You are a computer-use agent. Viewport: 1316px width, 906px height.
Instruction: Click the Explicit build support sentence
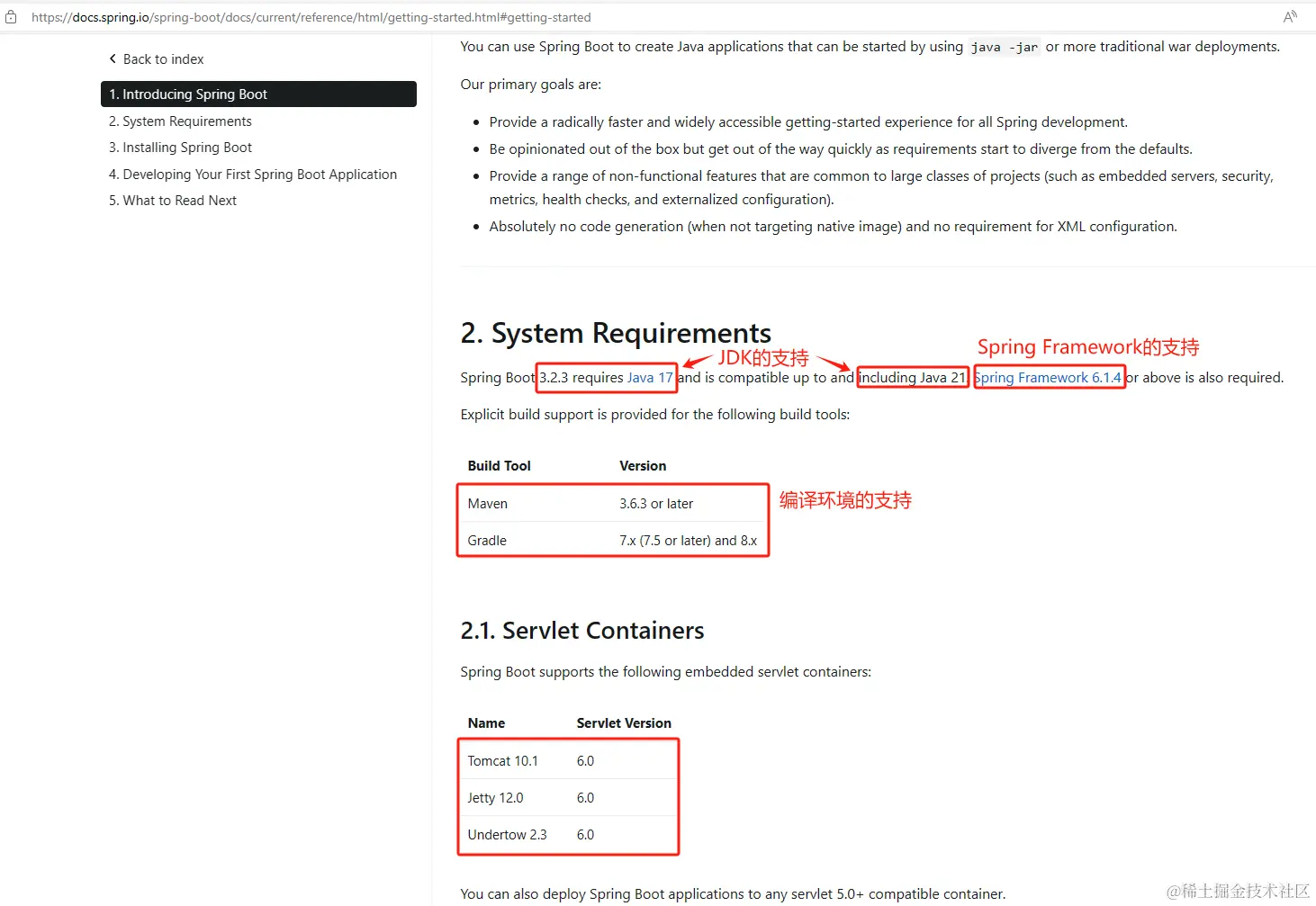[x=655, y=415]
